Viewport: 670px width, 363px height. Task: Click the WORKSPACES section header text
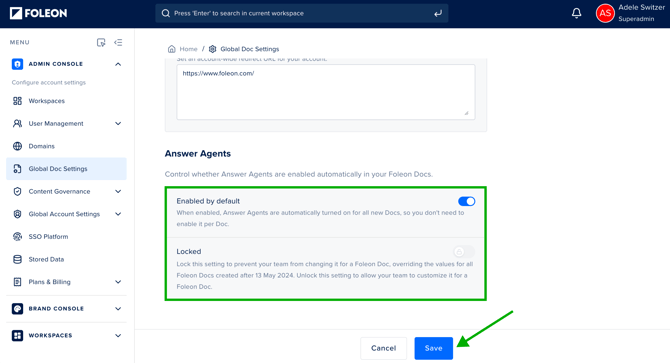pos(50,336)
